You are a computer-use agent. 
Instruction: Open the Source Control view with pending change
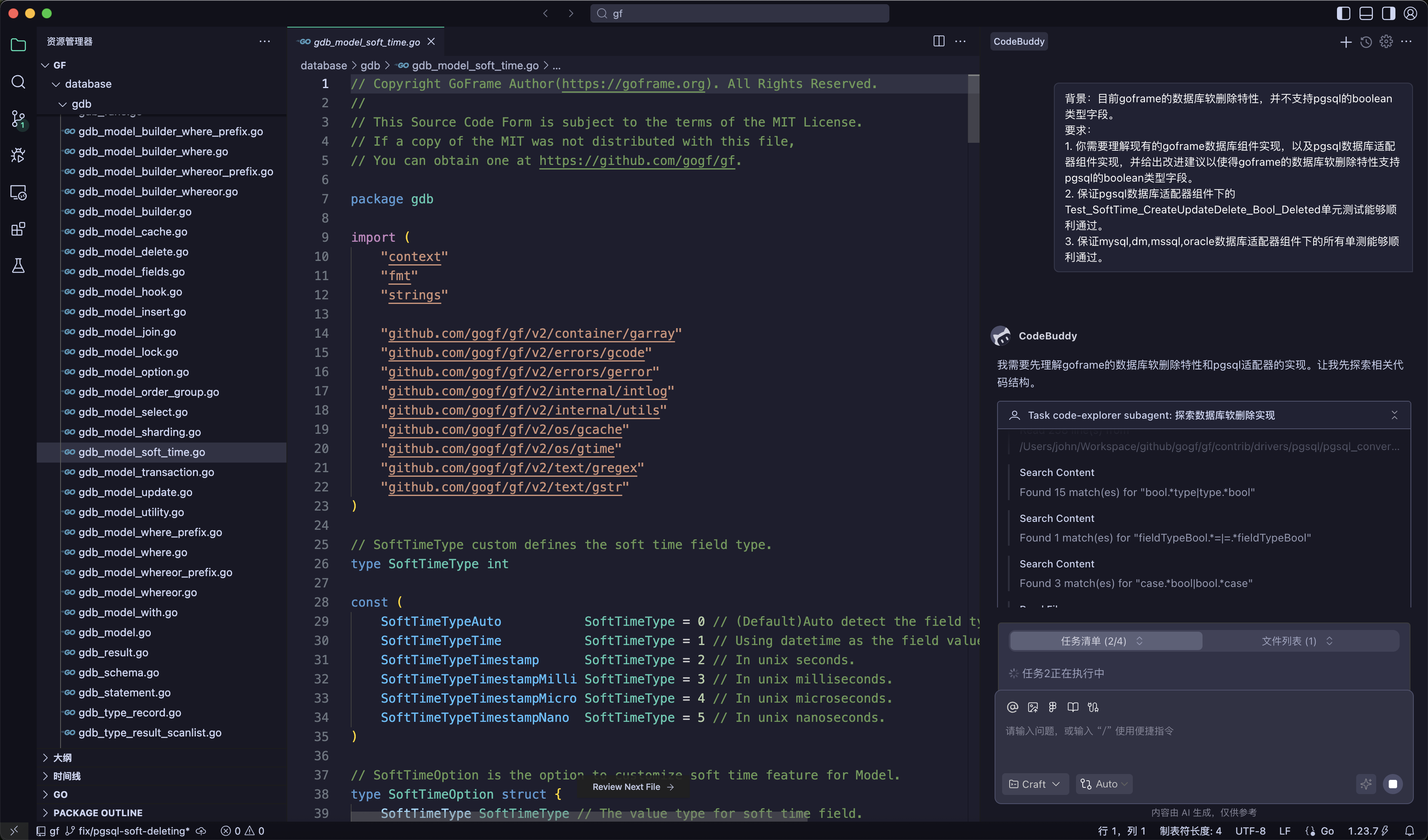coord(18,119)
